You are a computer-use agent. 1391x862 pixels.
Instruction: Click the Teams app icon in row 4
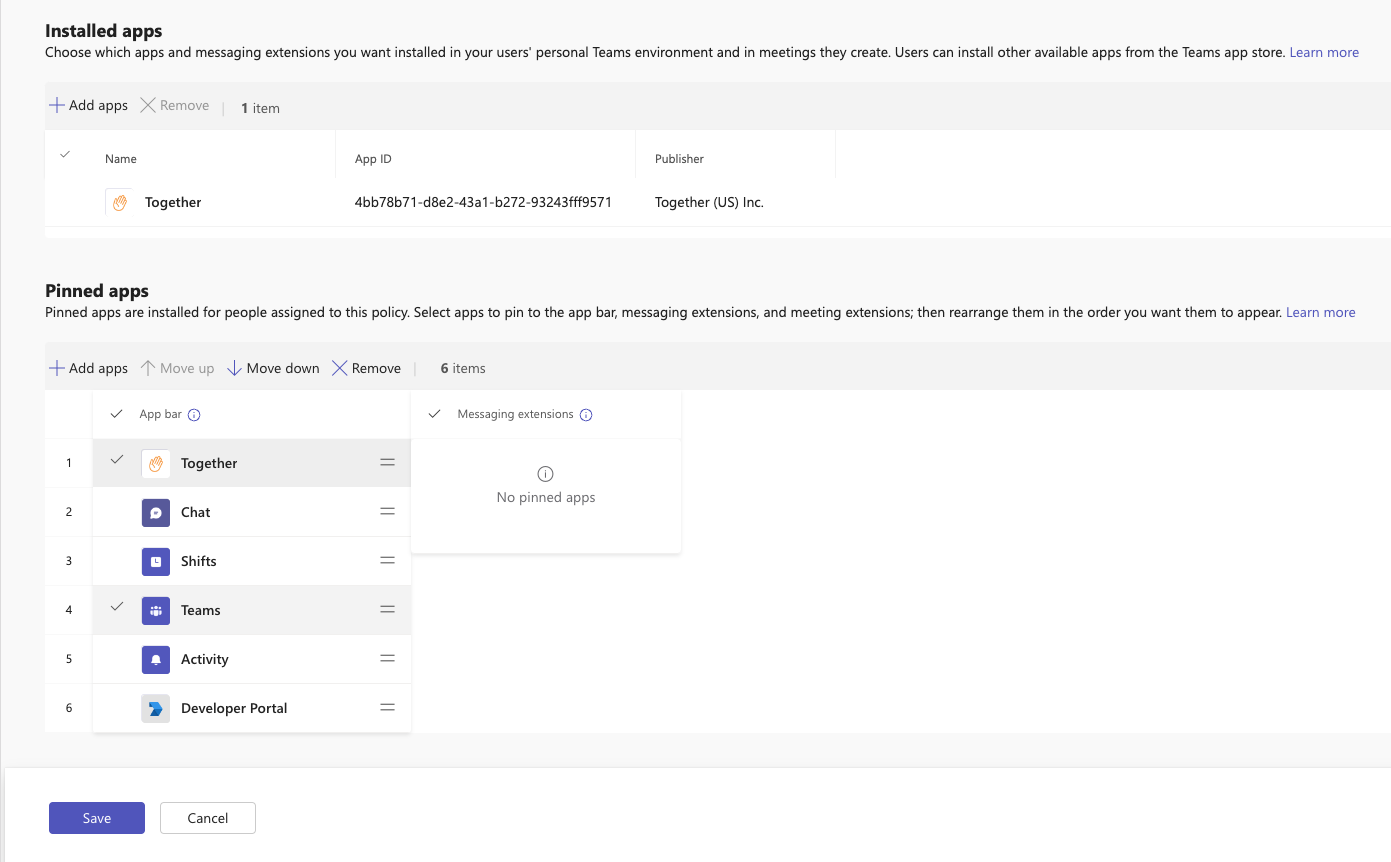(x=155, y=610)
